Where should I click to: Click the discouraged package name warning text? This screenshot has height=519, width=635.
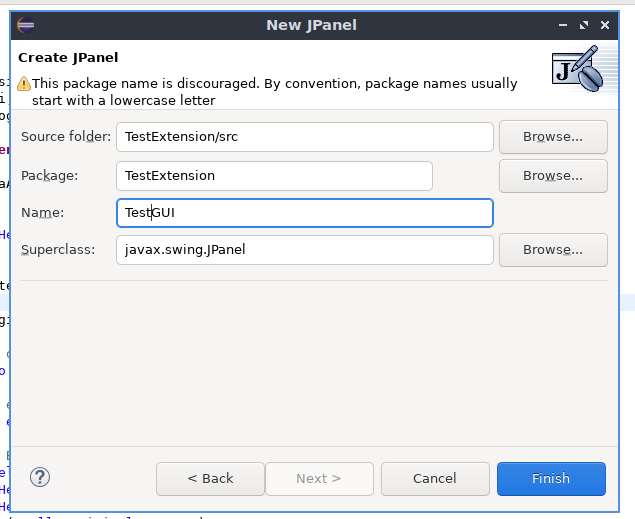point(275,92)
